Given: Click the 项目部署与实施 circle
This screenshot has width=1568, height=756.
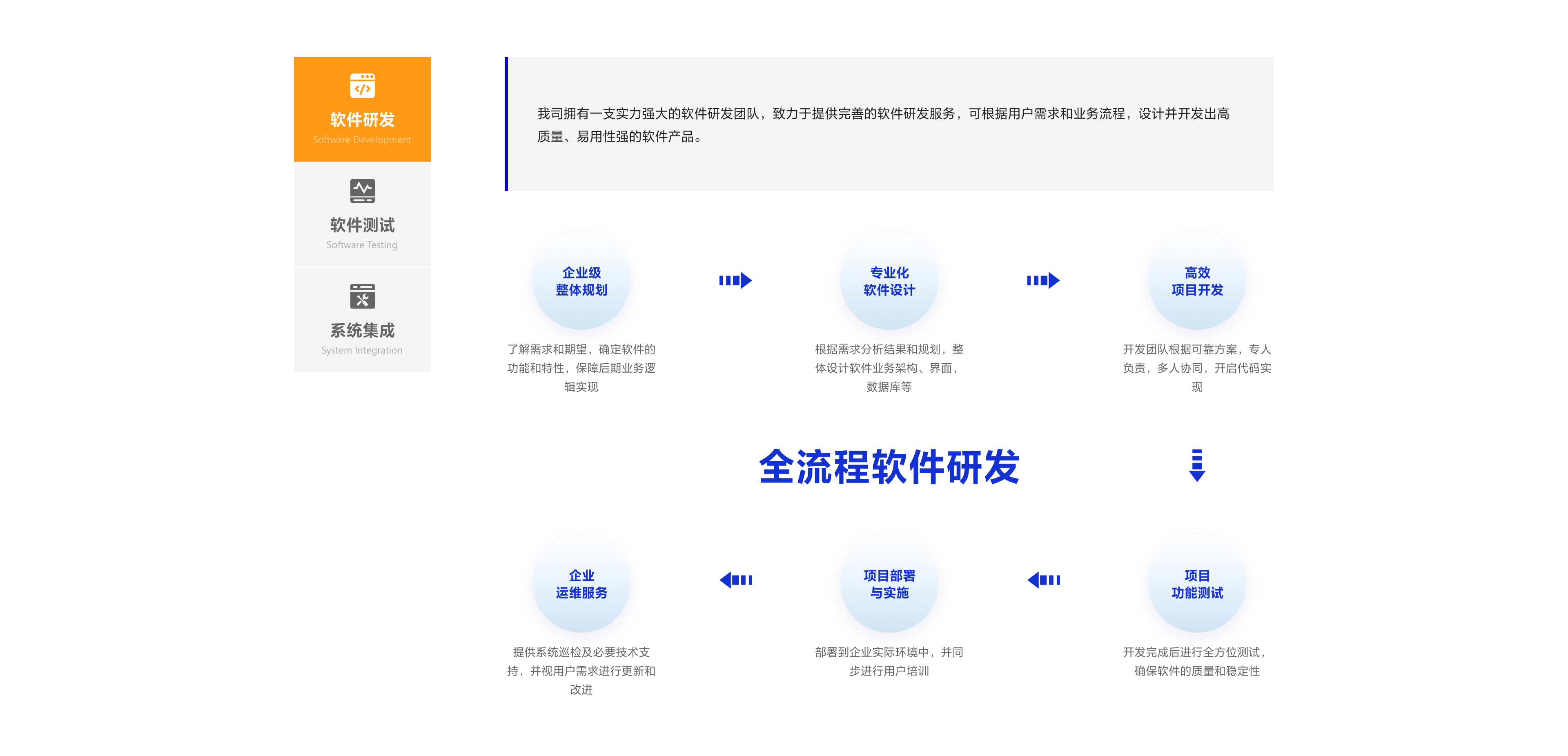Looking at the screenshot, I should [x=889, y=584].
